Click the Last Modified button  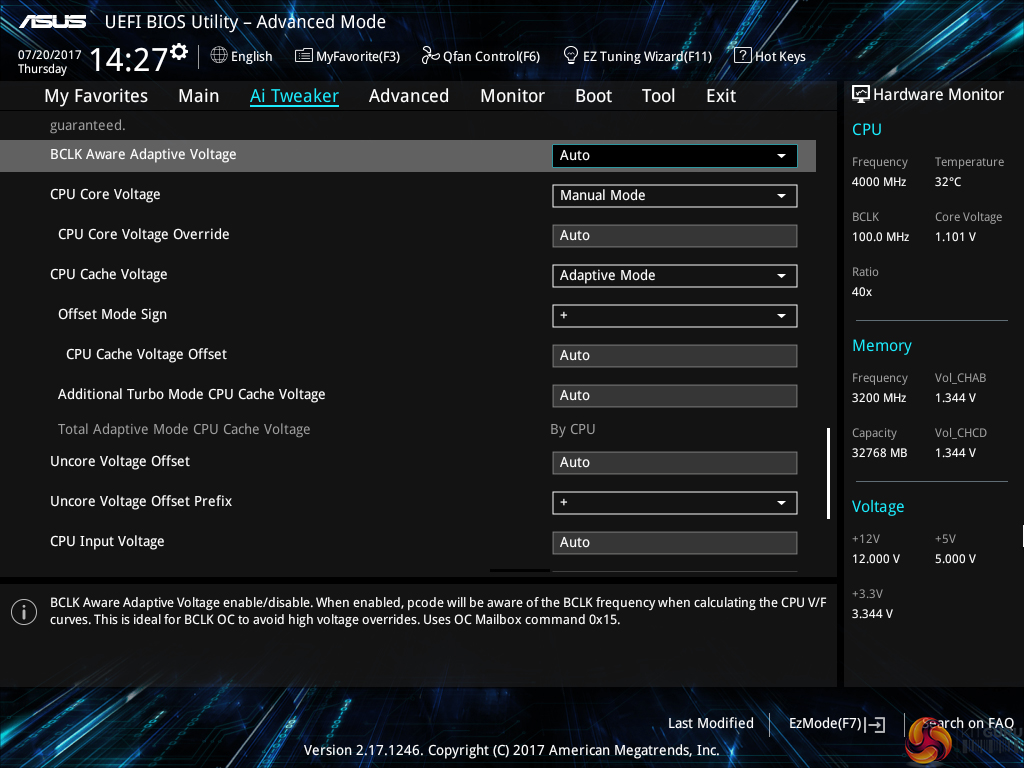[x=710, y=724]
